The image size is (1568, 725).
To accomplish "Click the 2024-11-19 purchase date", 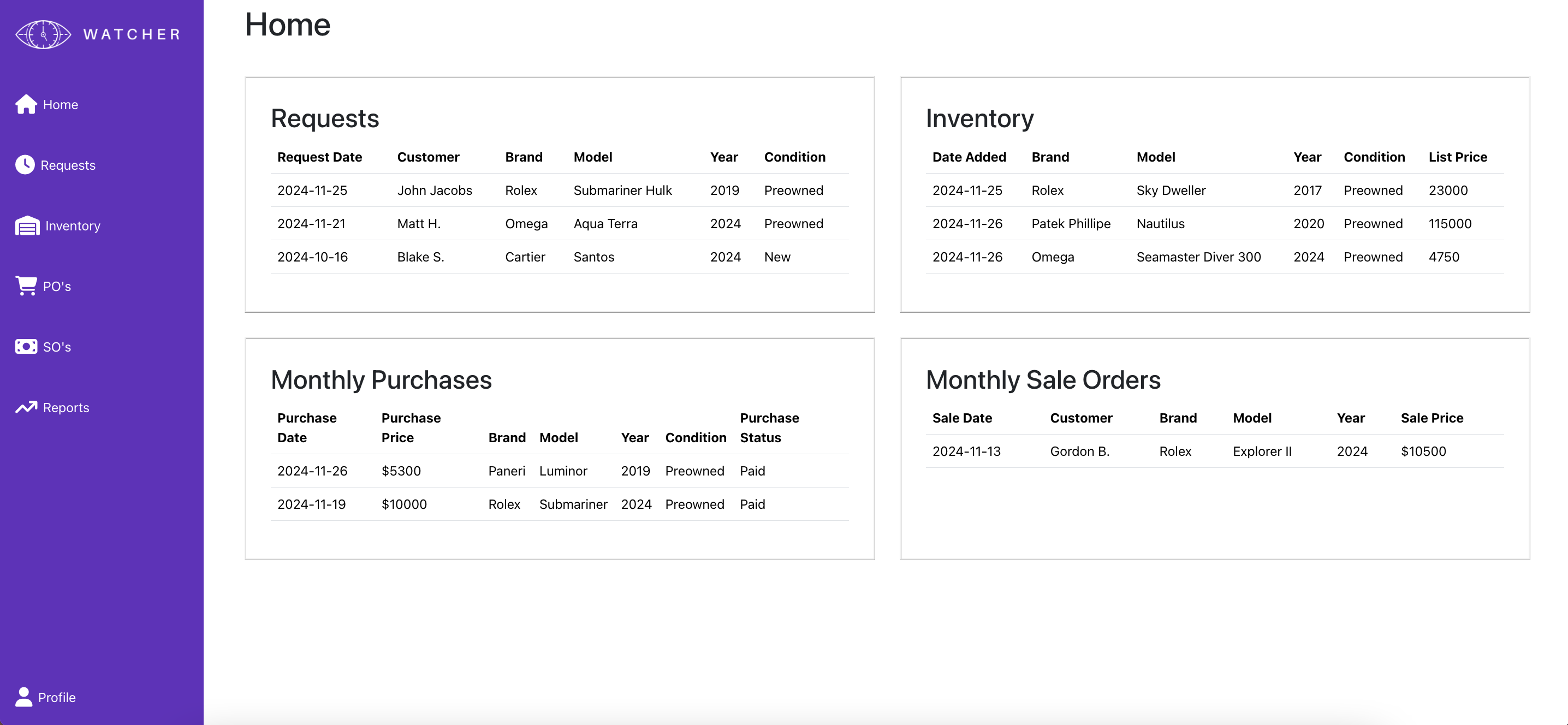I will point(312,504).
